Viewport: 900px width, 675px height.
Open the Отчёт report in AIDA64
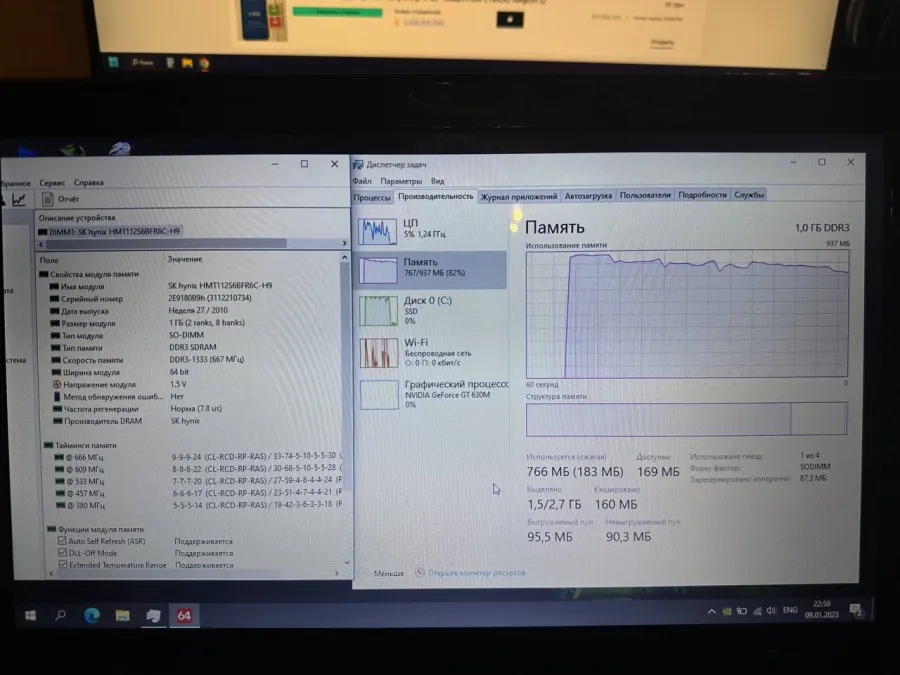(61, 199)
